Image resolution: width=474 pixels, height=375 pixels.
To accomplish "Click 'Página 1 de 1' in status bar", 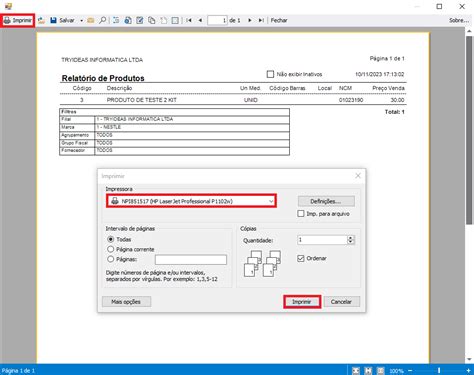I will tap(18, 371).
